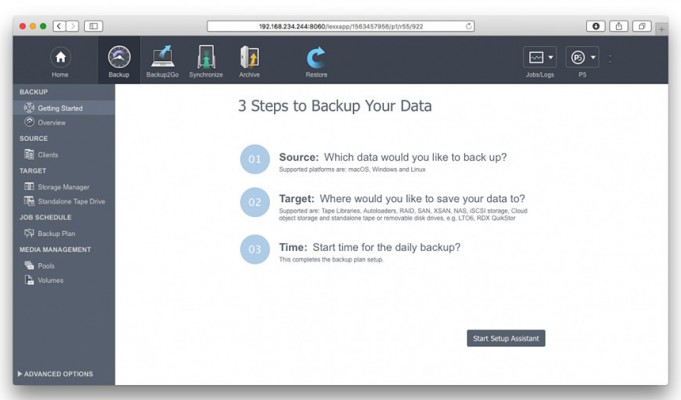Open the Jobs/Logs dropdown

click(x=540, y=57)
